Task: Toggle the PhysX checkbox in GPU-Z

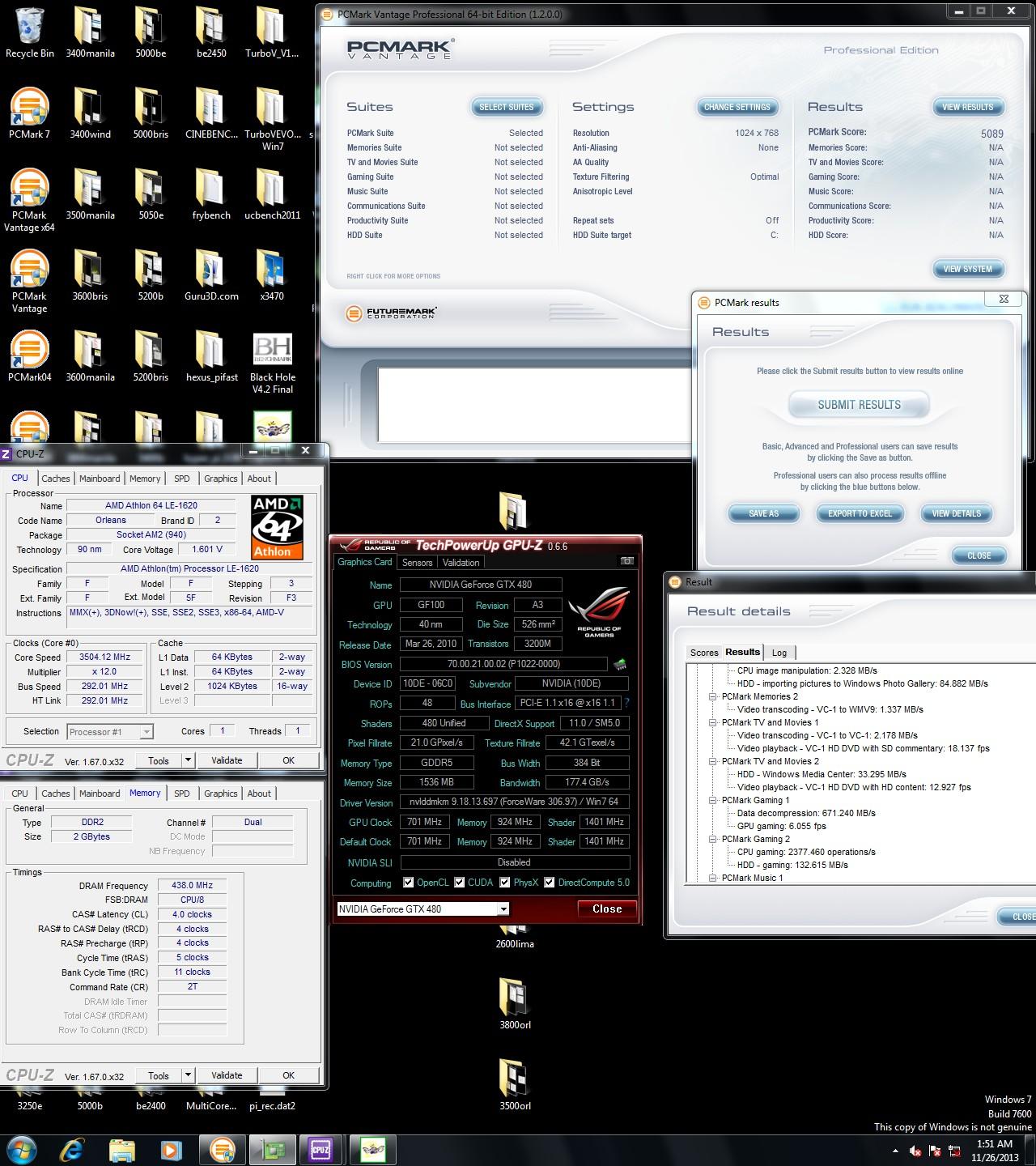Action: point(505,883)
